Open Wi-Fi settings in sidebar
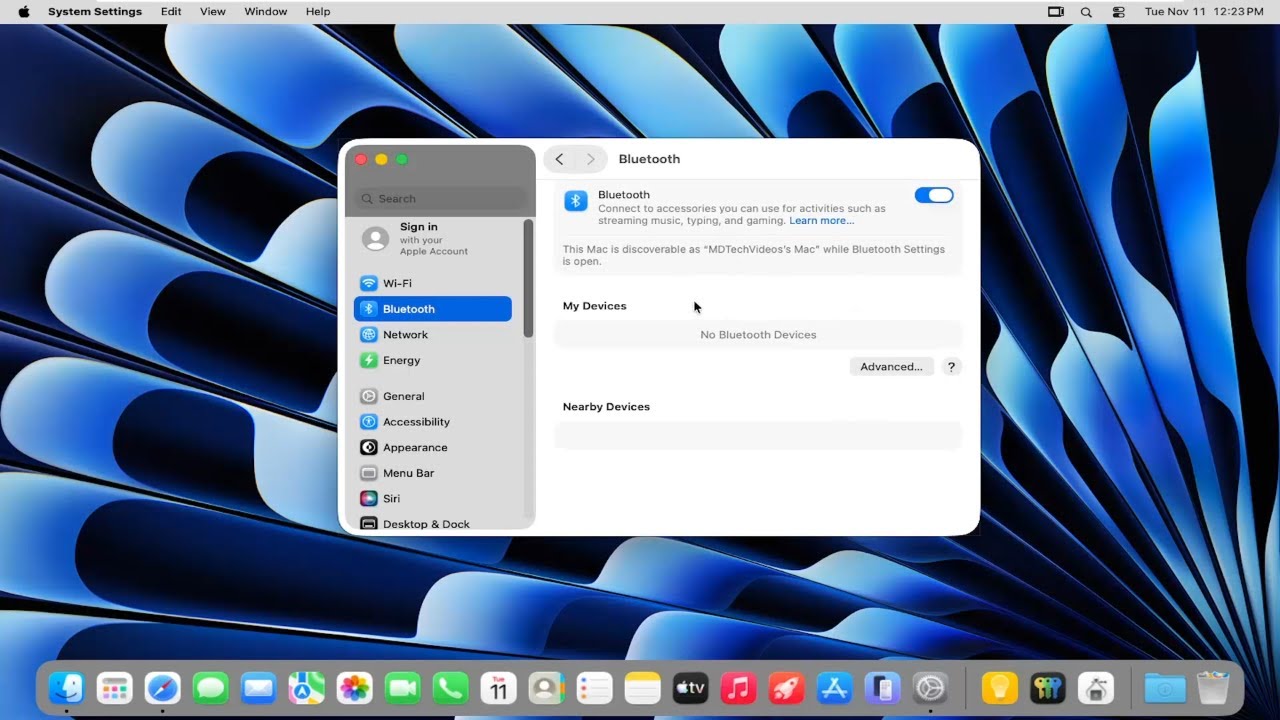 (432, 283)
